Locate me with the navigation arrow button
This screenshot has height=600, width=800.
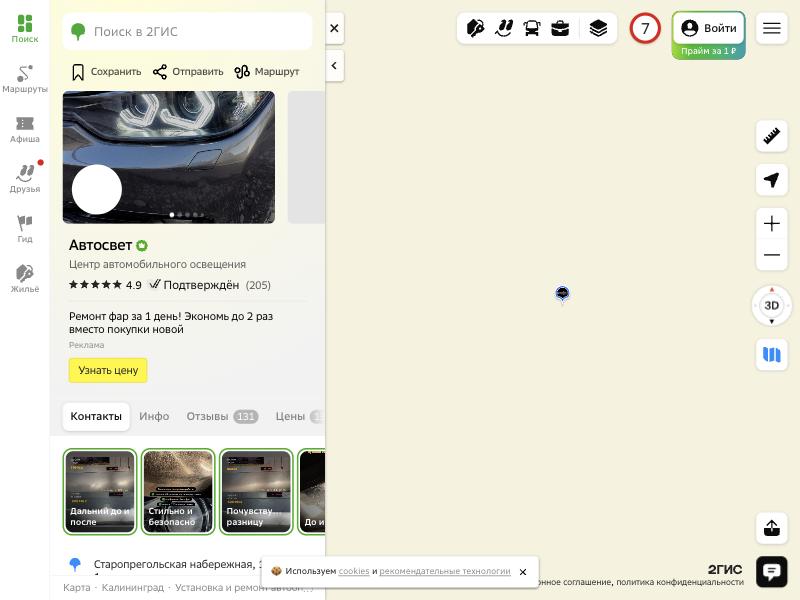(771, 180)
